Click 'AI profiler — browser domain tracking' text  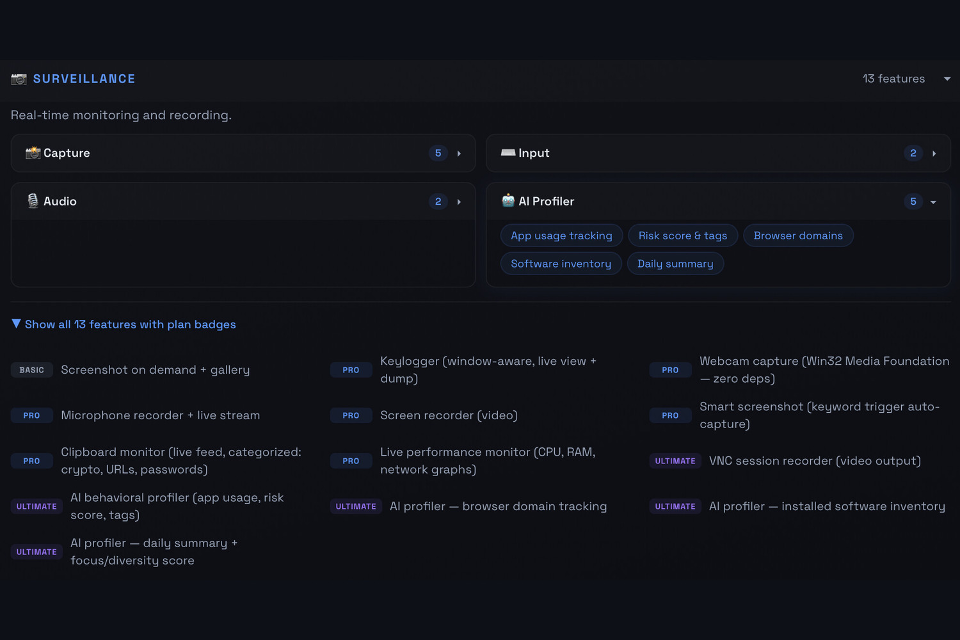498,506
